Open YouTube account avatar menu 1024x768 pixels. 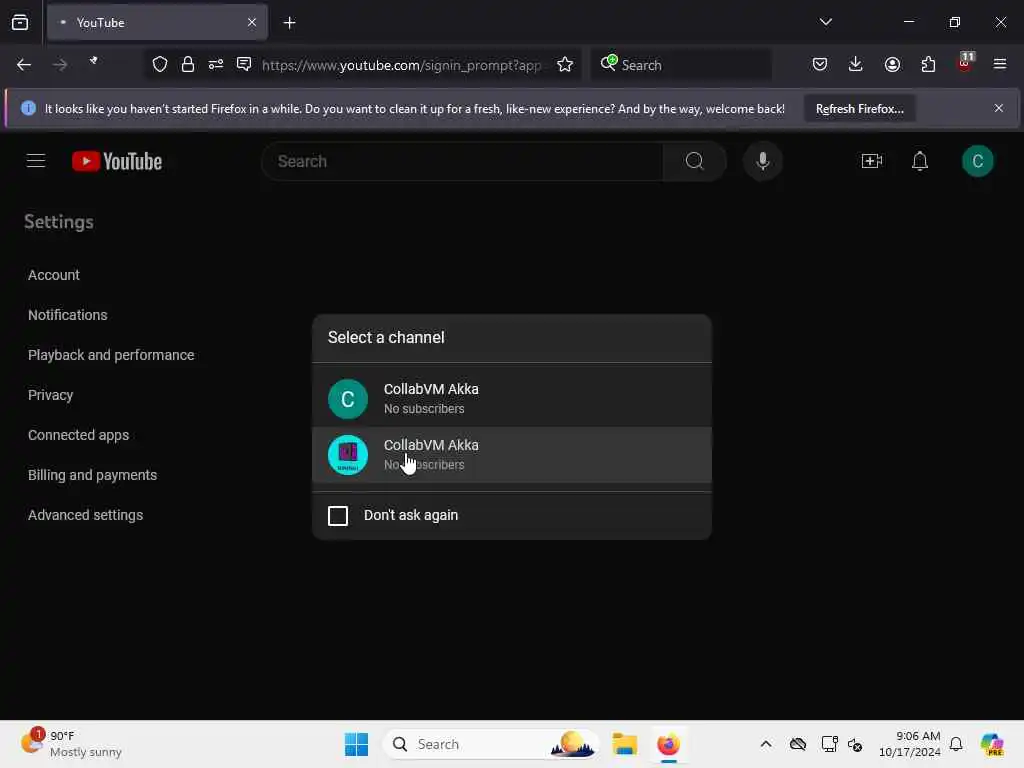[977, 161]
